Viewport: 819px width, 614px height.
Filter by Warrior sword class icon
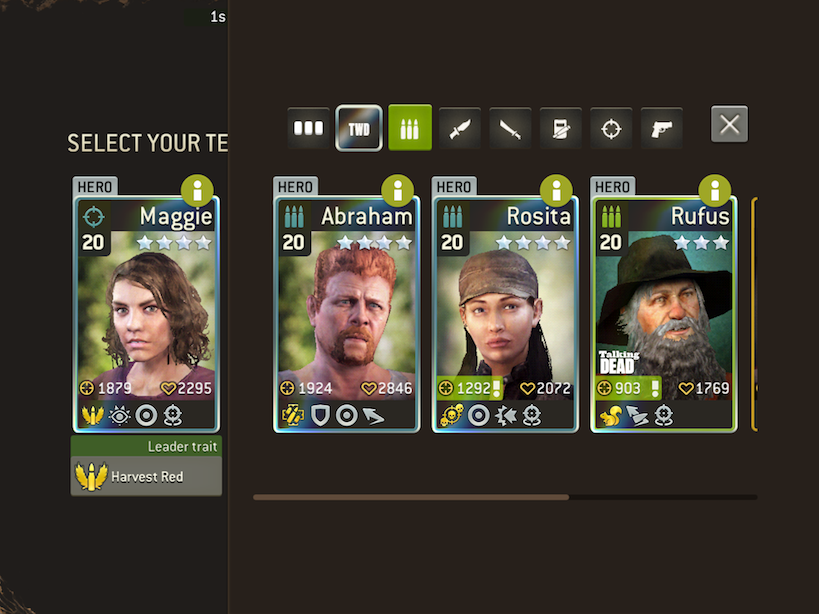(510, 128)
